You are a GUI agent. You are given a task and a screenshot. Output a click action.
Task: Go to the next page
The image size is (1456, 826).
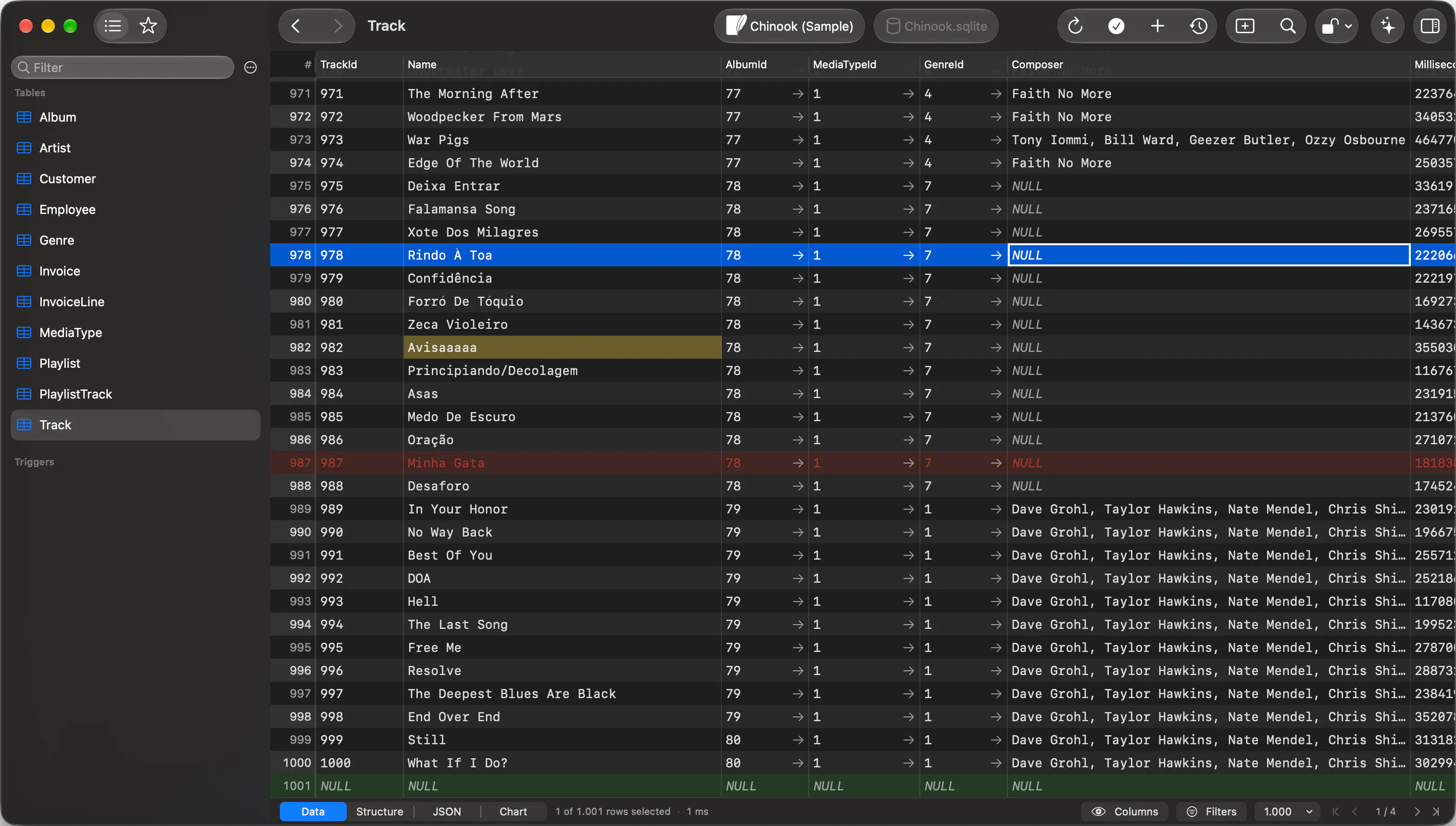(x=1417, y=811)
